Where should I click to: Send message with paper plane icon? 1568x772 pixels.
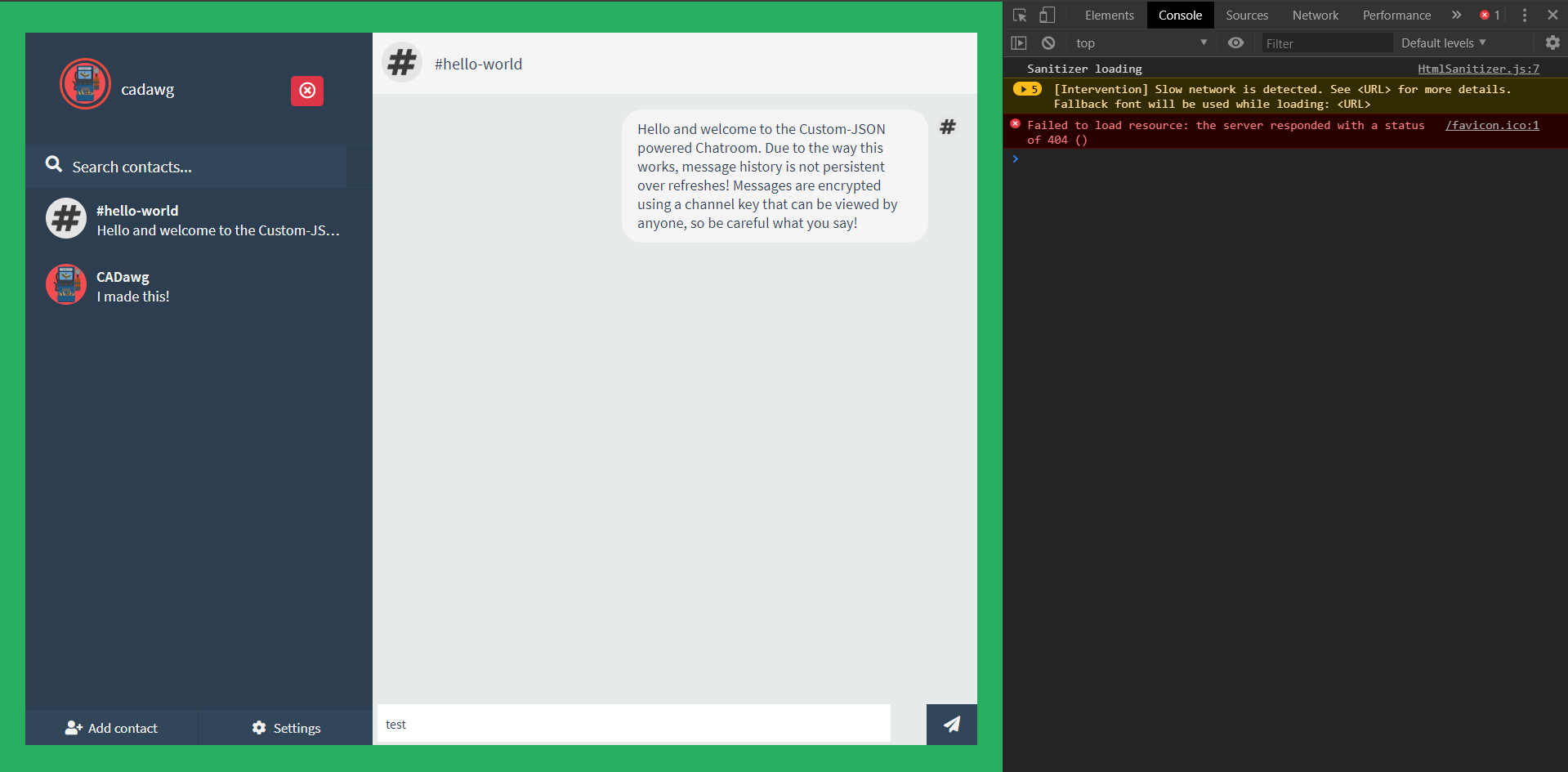[951, 725]
